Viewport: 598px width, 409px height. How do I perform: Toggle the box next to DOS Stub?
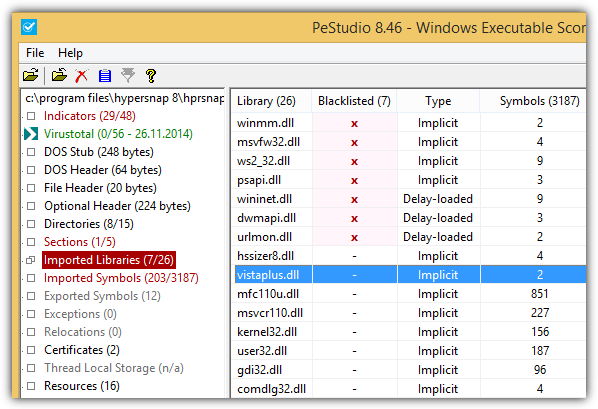coord(31,152)
